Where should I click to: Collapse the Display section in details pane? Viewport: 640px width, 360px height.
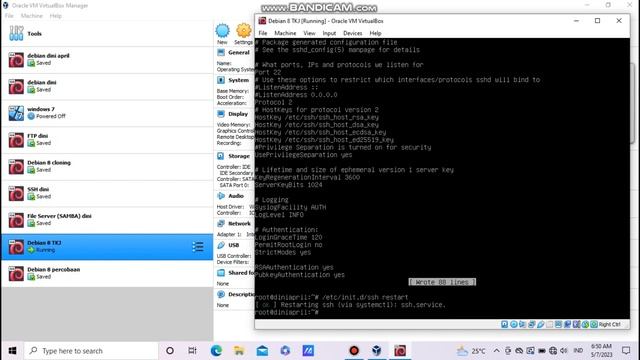(238, 114)
